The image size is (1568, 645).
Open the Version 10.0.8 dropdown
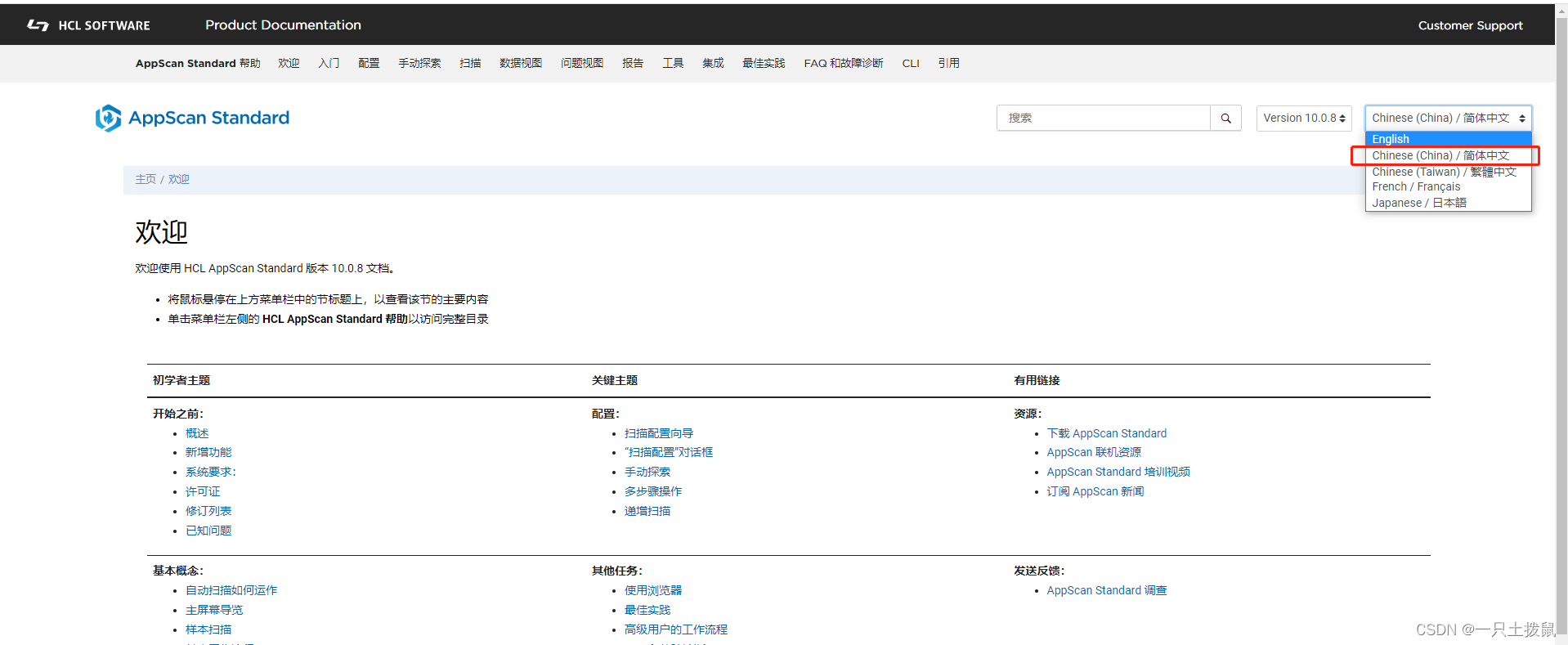coord(1304,118)
